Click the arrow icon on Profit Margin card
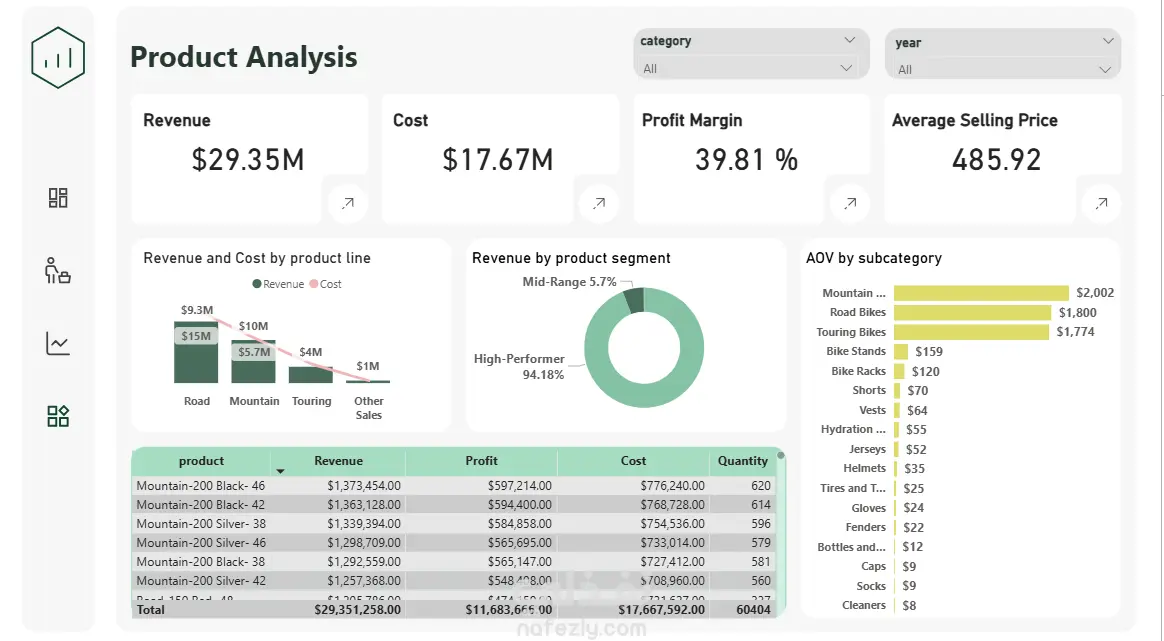Image resolution: width=1164 pixels, height=641 pixels. coord(851,203)
